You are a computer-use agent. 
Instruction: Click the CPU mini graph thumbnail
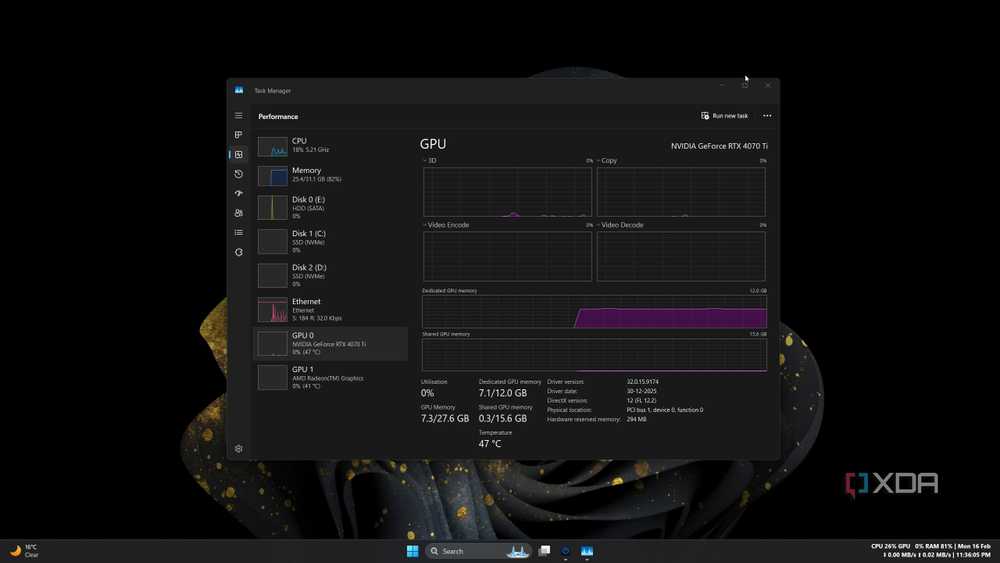pos(272,146)
